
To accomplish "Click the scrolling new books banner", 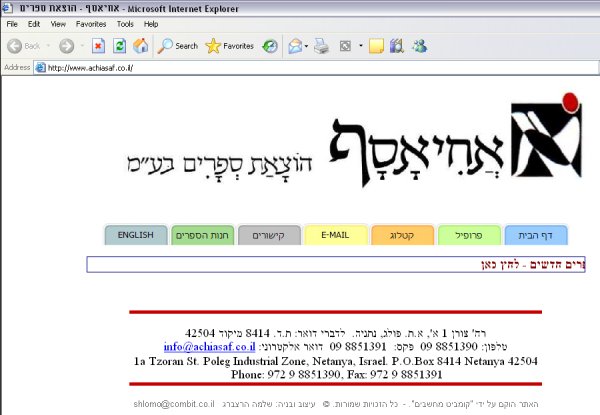I will click(x=336, y=264).
